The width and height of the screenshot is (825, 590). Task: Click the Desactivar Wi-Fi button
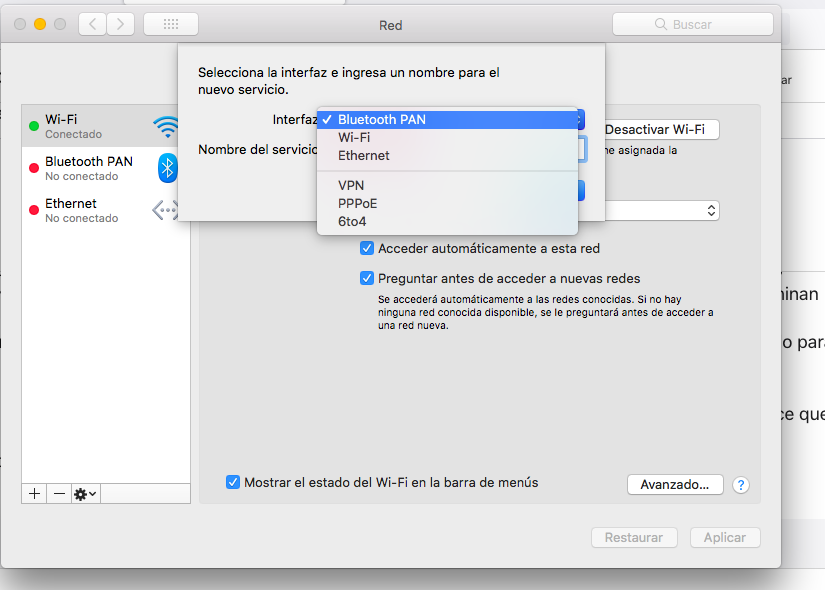(x=661, y=129)
